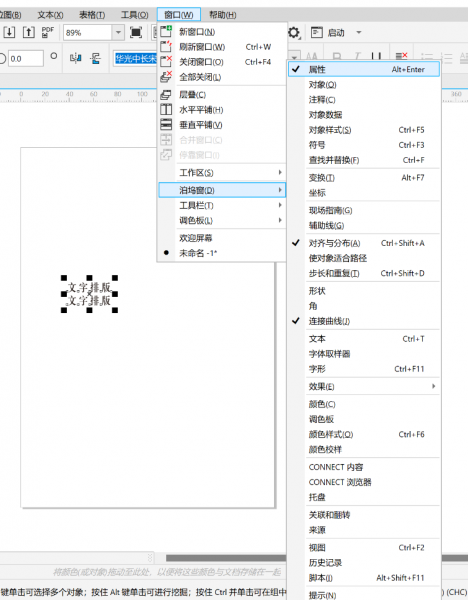Click the 启动 launcher icon

[x=316, y=33]
